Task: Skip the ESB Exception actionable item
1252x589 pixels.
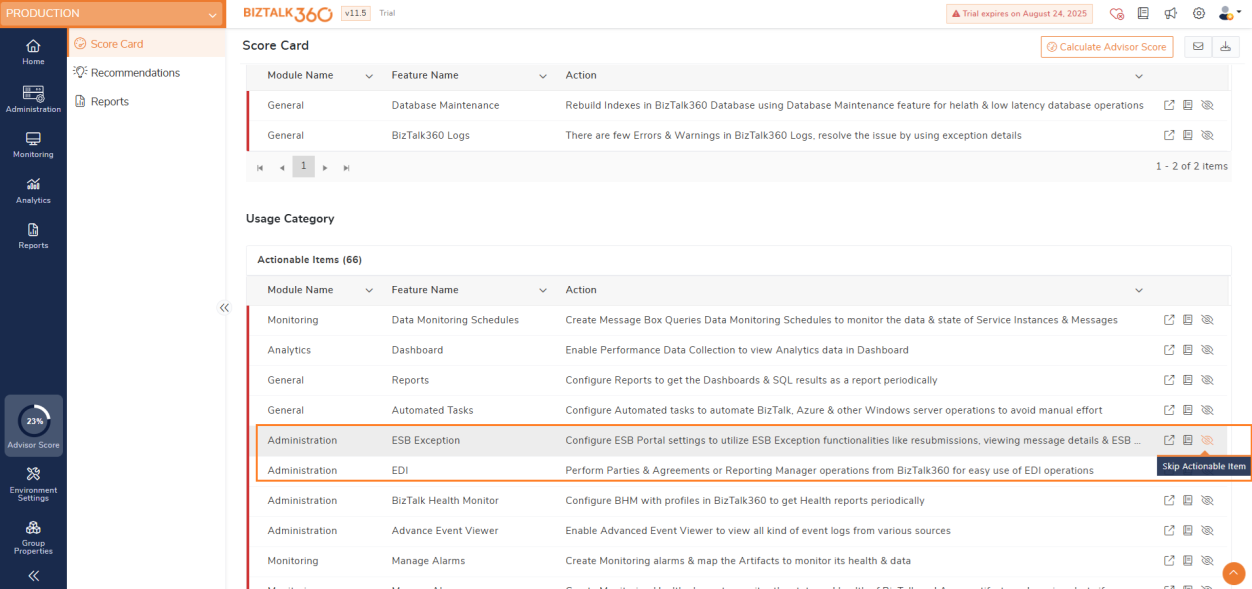Action: 1207,440
